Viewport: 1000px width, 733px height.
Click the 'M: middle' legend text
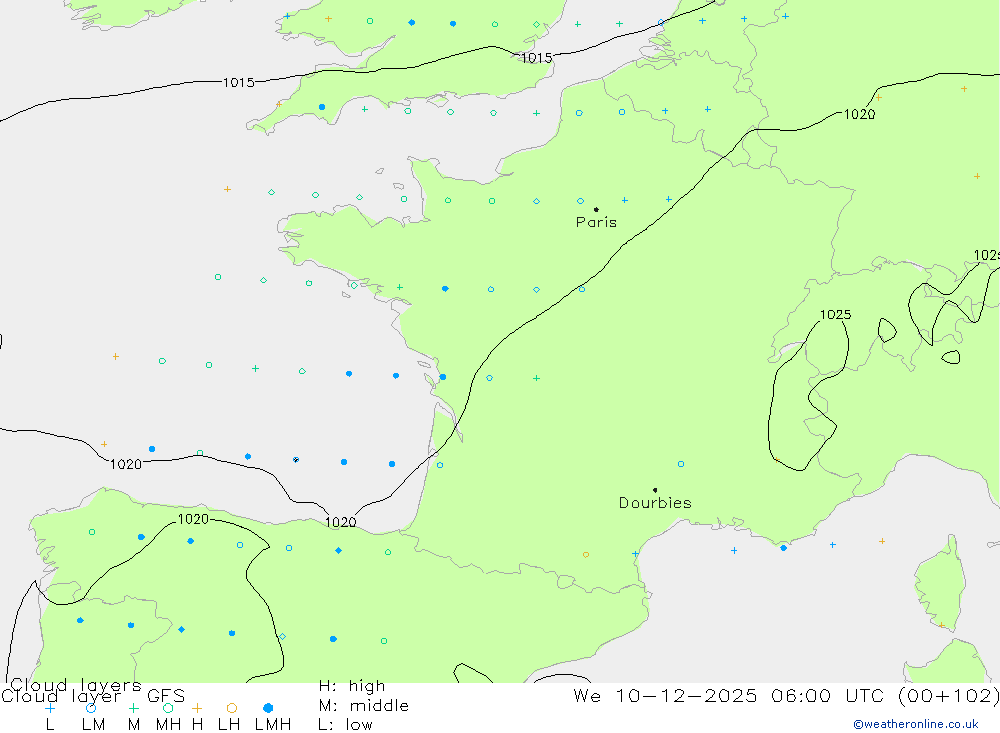[x=364, y=706]
